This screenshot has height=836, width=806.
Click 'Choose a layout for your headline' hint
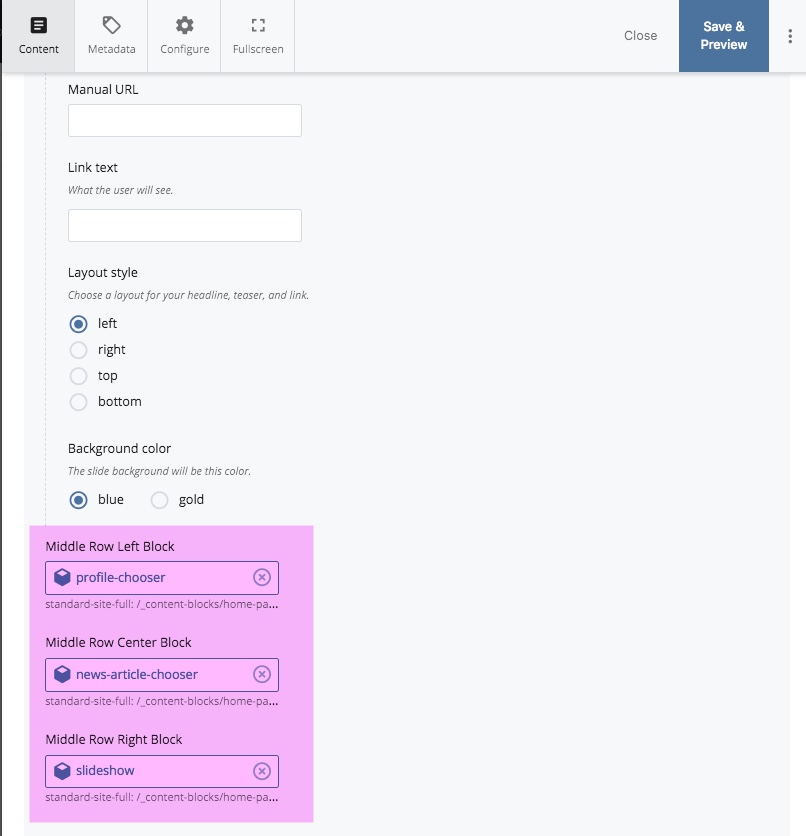click(x=188, y=295)
